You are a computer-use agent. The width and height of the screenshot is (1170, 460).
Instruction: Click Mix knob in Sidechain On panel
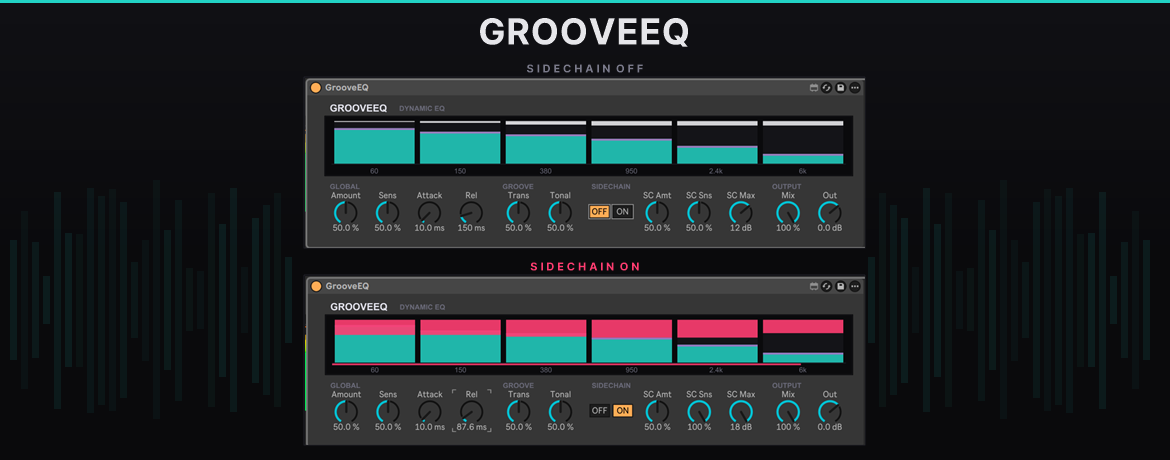click(788, 411)
